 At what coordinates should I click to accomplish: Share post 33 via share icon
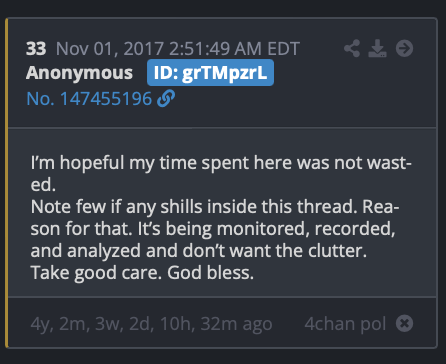pos(352,49)
